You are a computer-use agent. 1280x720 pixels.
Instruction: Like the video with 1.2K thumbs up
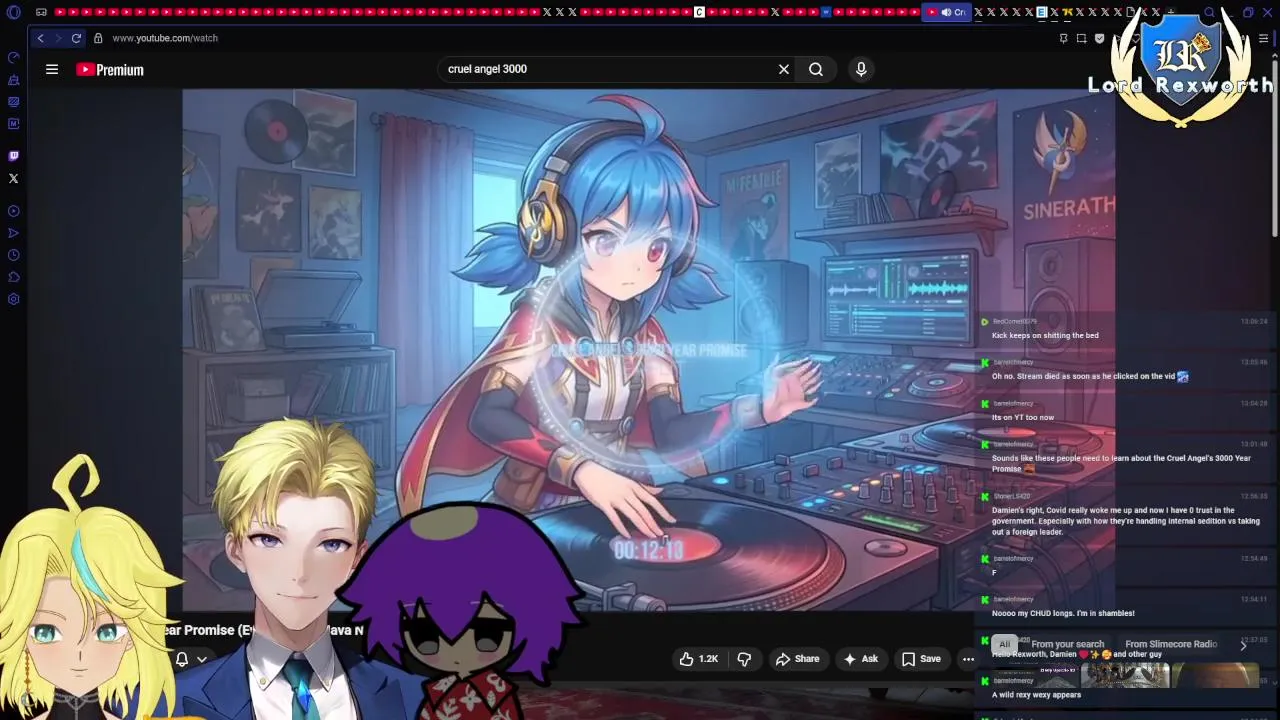click(x=699, y=659)
